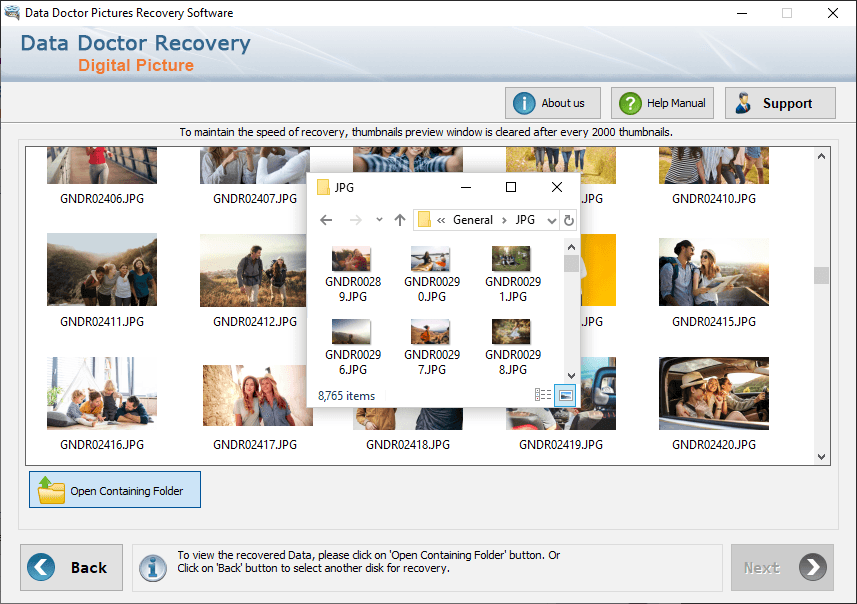Go Back to select another disk
Image resolution: width=857 pixels, height=604 pixels.
72,567
